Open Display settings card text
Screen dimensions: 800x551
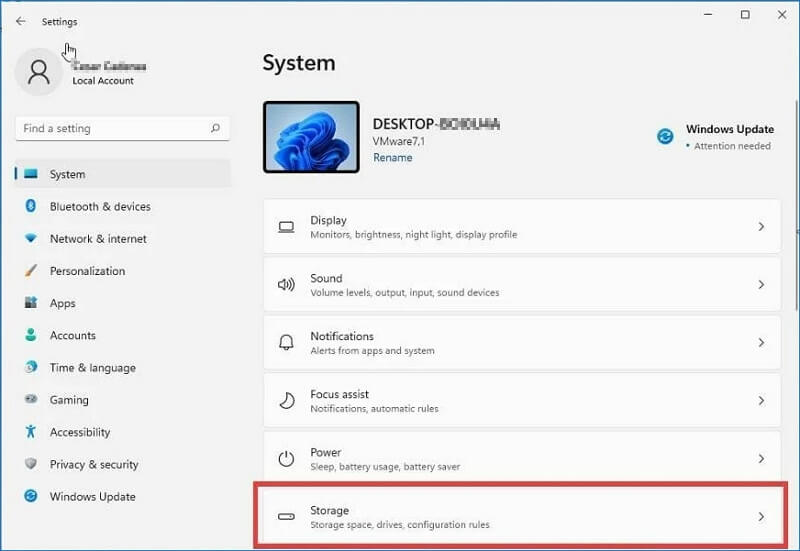(413, 227)
